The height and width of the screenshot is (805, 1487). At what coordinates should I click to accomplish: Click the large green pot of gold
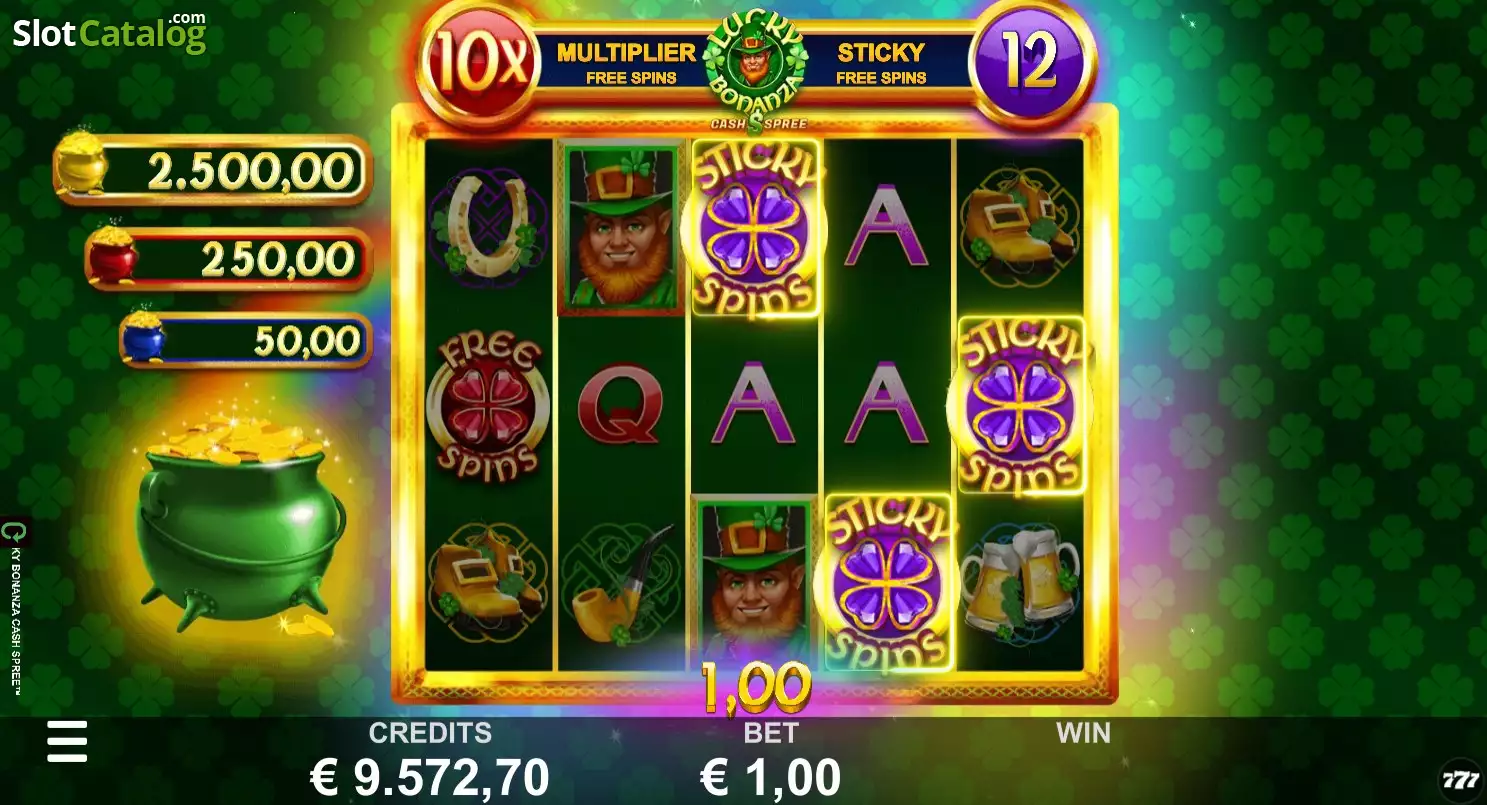(240, 525)
